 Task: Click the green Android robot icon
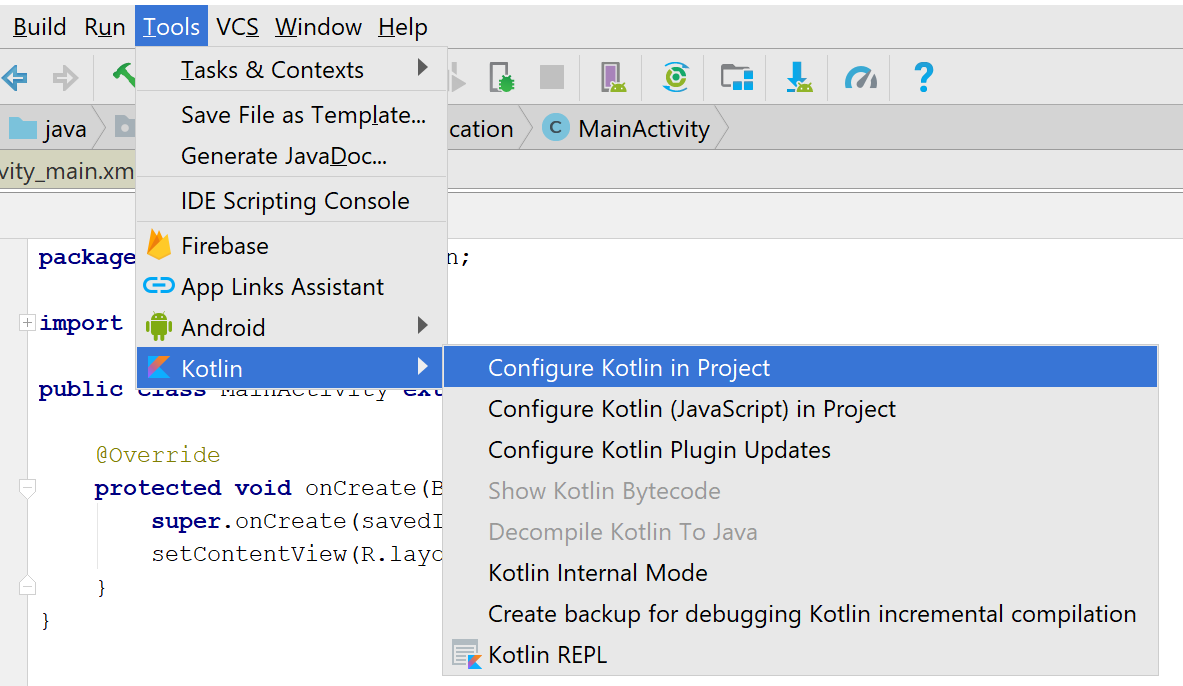(159, 327)
